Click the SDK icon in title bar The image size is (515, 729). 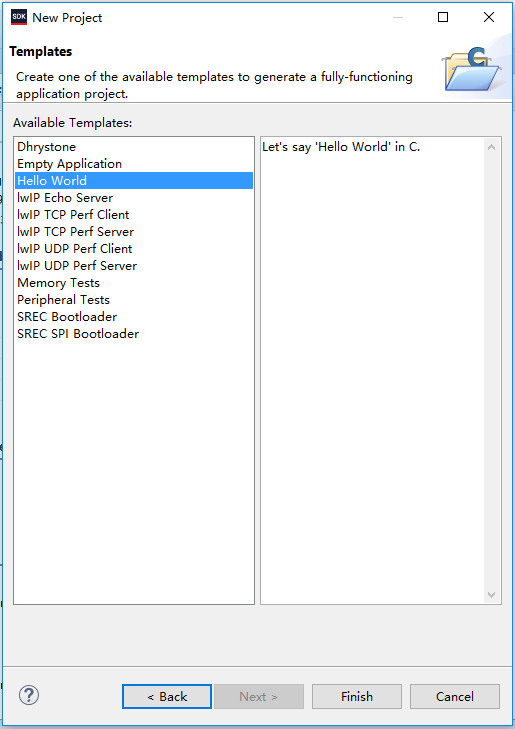tap(19, 17)
